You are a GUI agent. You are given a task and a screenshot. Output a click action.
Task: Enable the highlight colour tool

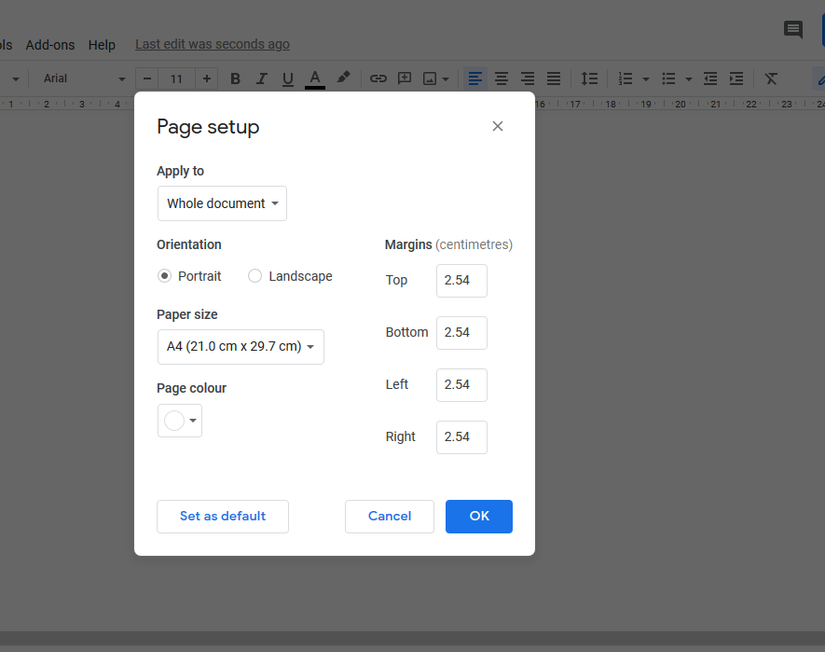(x=341, y=78)
